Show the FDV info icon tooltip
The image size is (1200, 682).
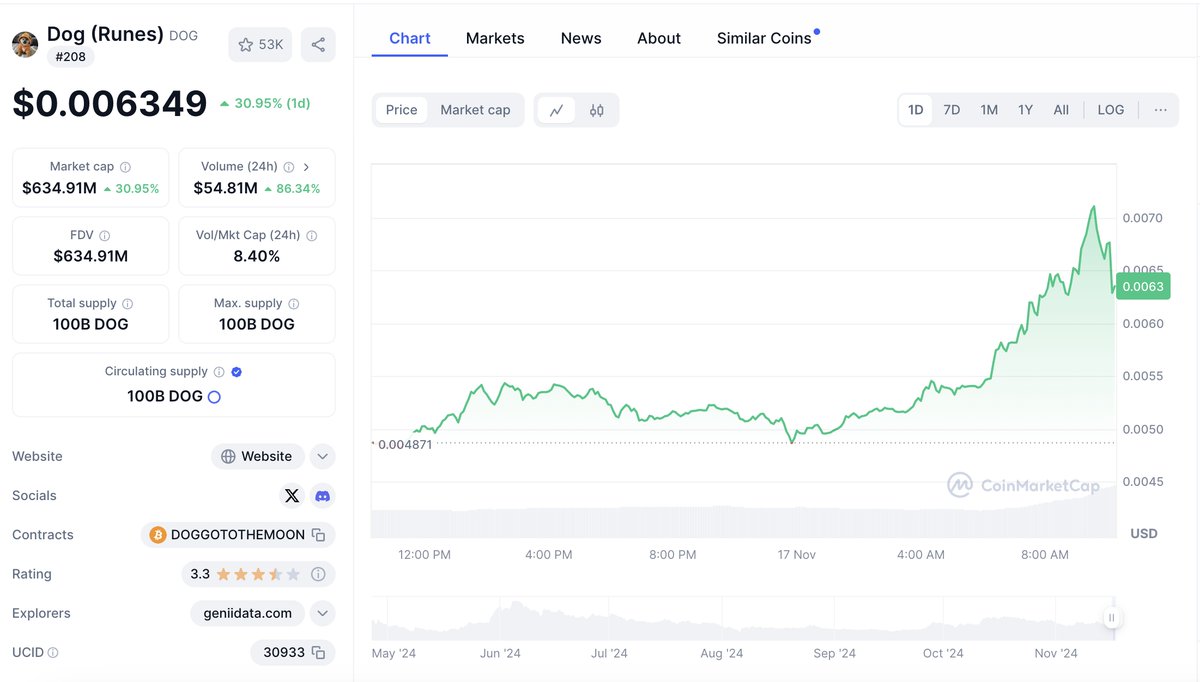(105, 235)
